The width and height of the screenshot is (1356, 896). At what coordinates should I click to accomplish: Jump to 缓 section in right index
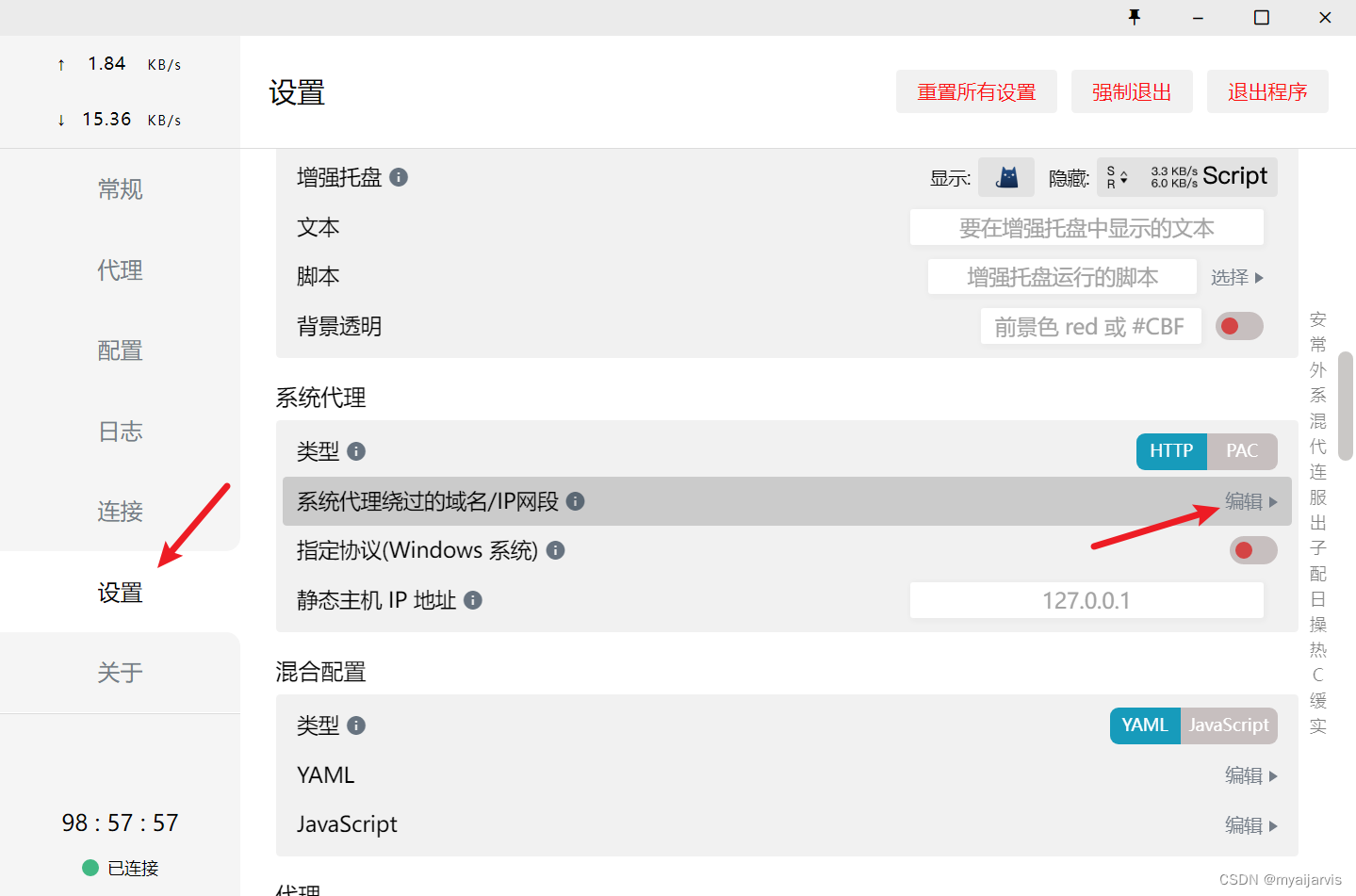tap(1317, 701)
